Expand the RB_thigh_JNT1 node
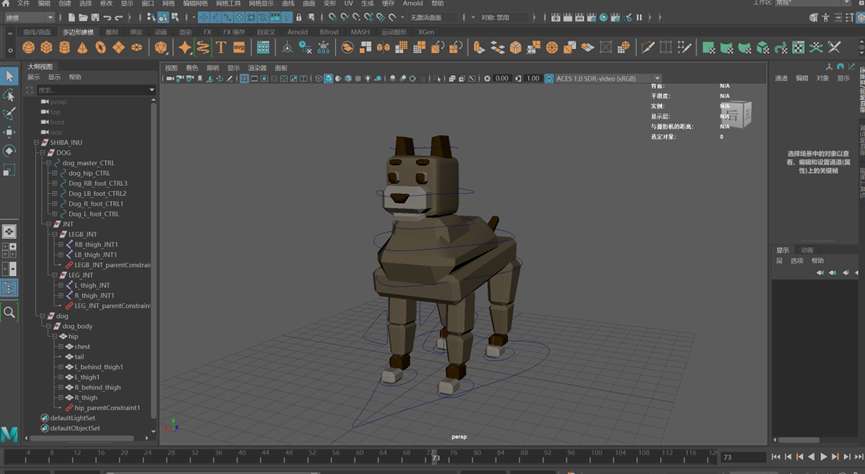The width and height of the screenshot is (865, 474). 61,244
